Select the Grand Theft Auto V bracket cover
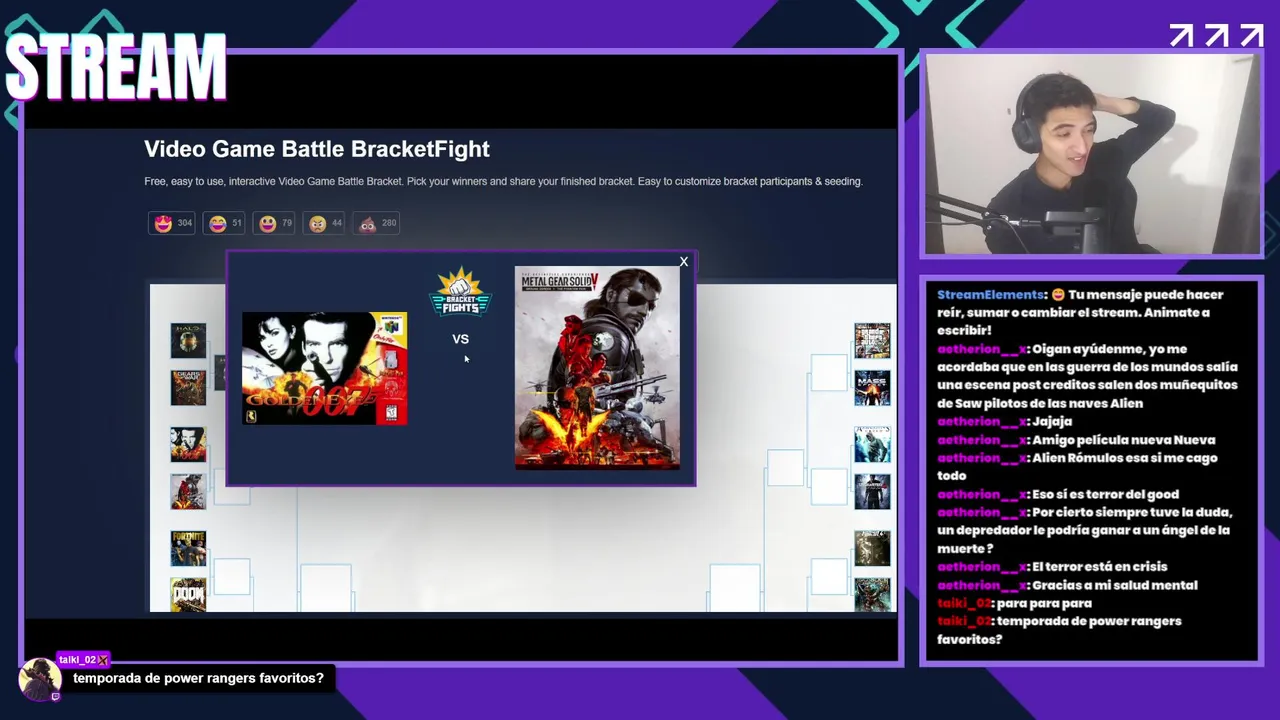The width and height of the screenshot is (1280, 720). 872,341
